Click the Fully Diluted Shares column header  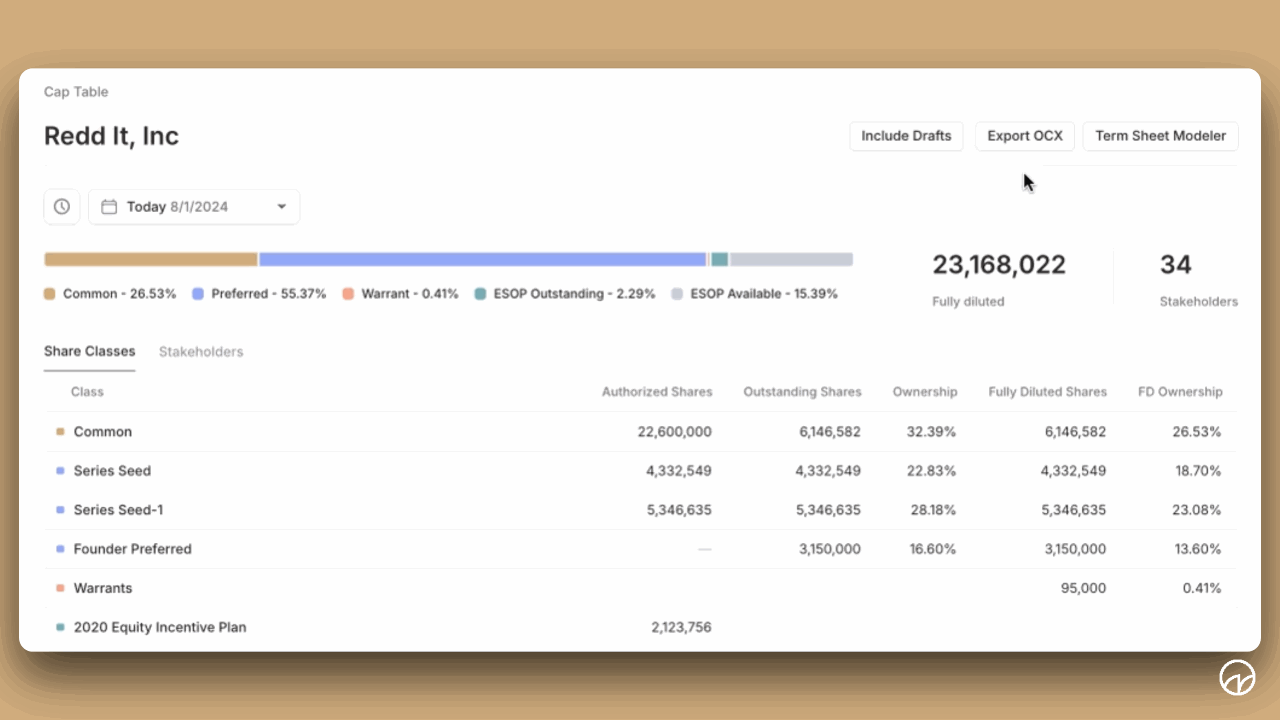pos(1047,392)
